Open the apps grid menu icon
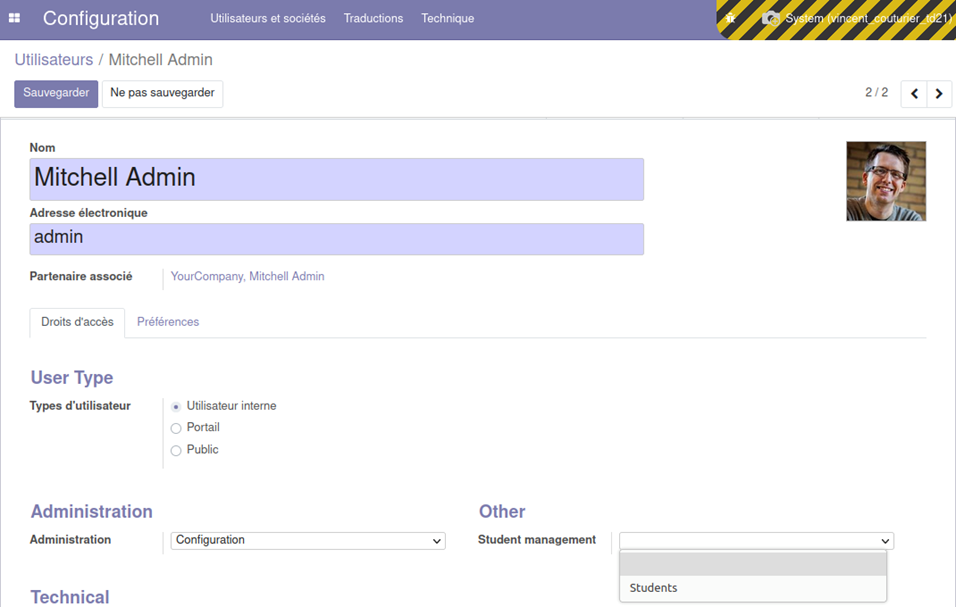This screenshot has height=607, width=956. click(14, 18)
